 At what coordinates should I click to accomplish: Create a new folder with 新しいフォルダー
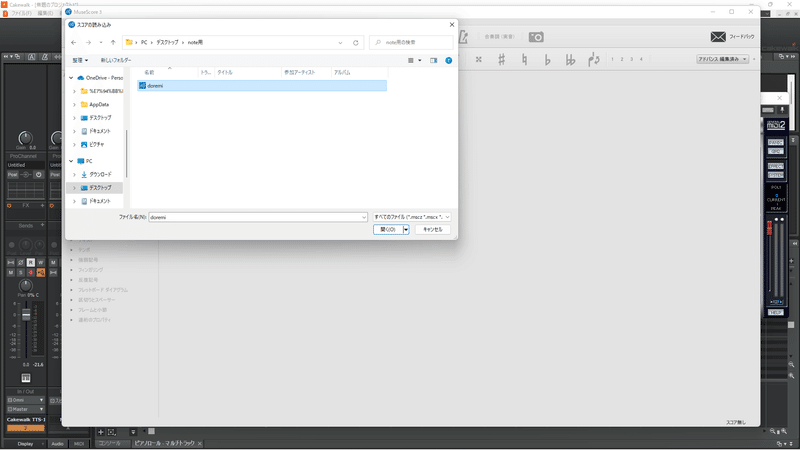point(116,60)
